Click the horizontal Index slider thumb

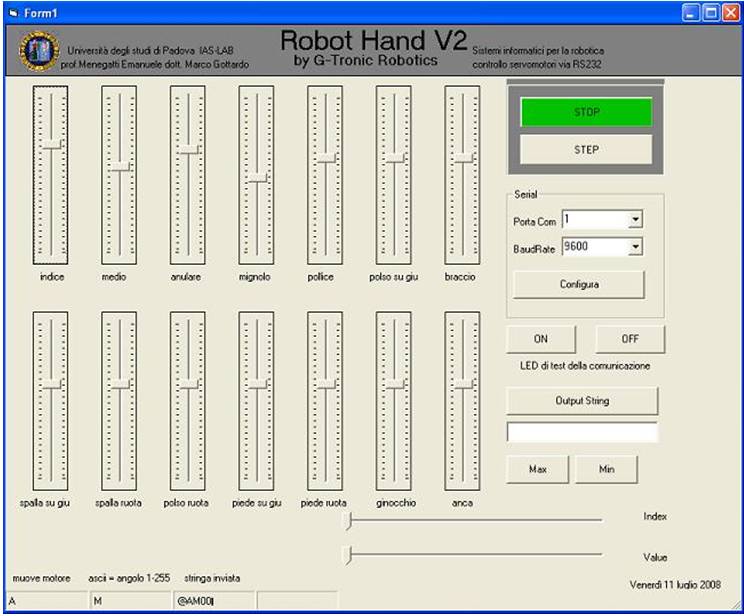(348, 519)
